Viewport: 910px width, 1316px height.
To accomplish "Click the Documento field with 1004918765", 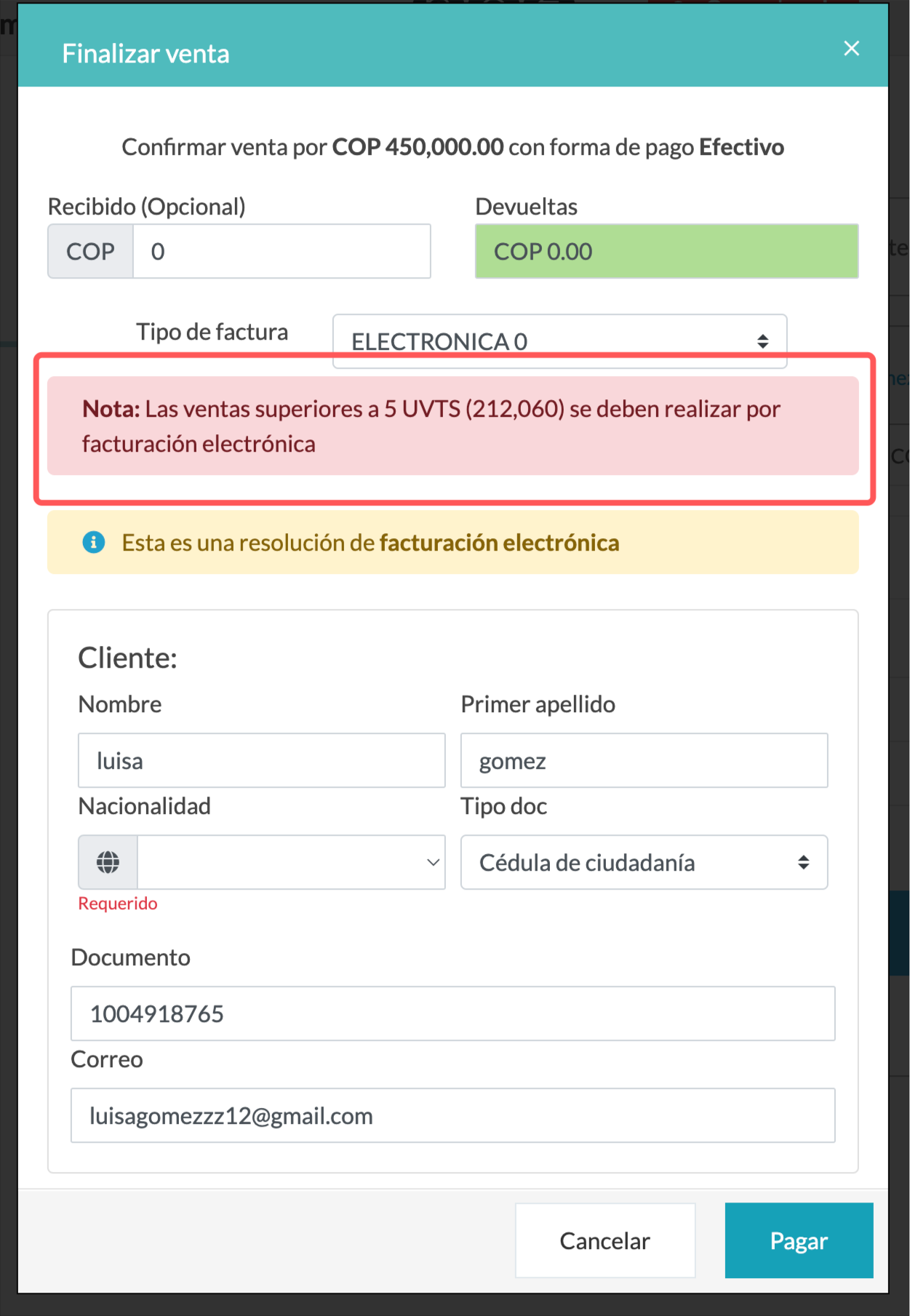I will click(452, 1013).
